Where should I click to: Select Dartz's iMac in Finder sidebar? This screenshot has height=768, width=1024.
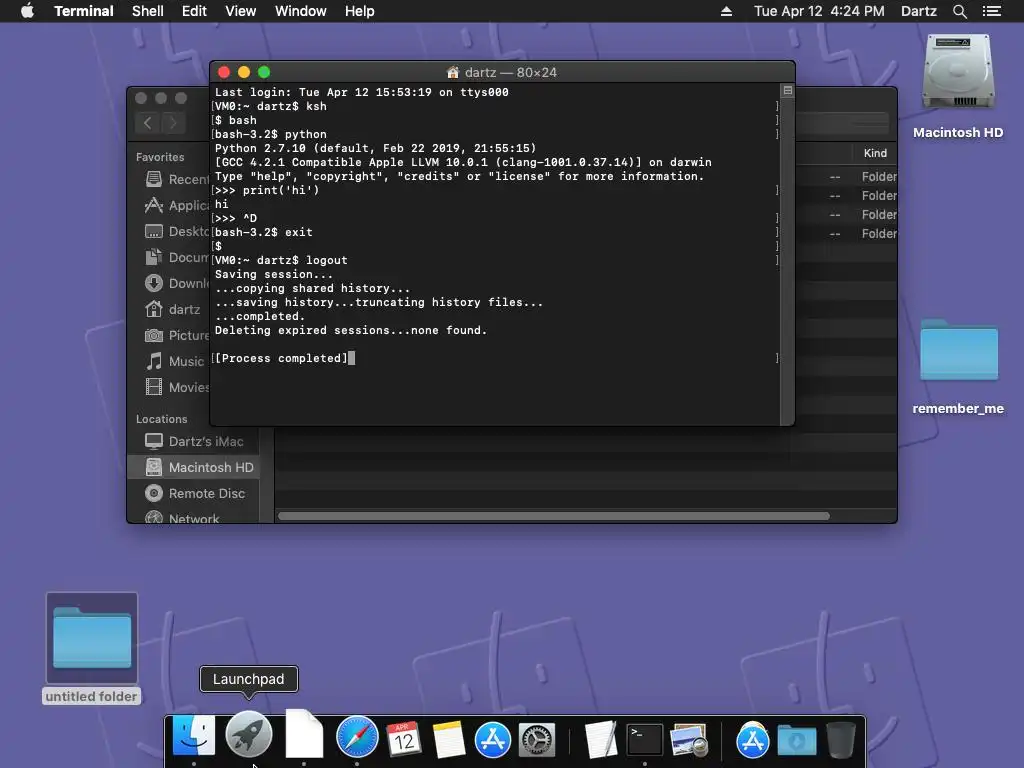click(195, 441)
